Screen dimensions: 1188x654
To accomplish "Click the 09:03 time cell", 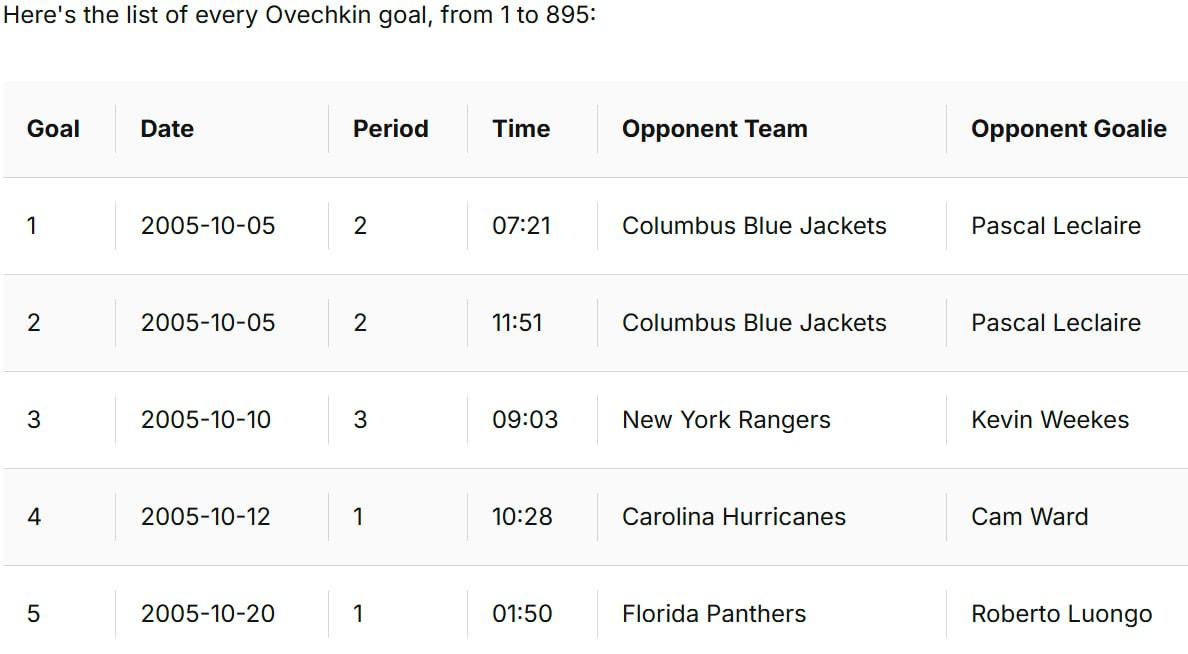I will 525,420.
